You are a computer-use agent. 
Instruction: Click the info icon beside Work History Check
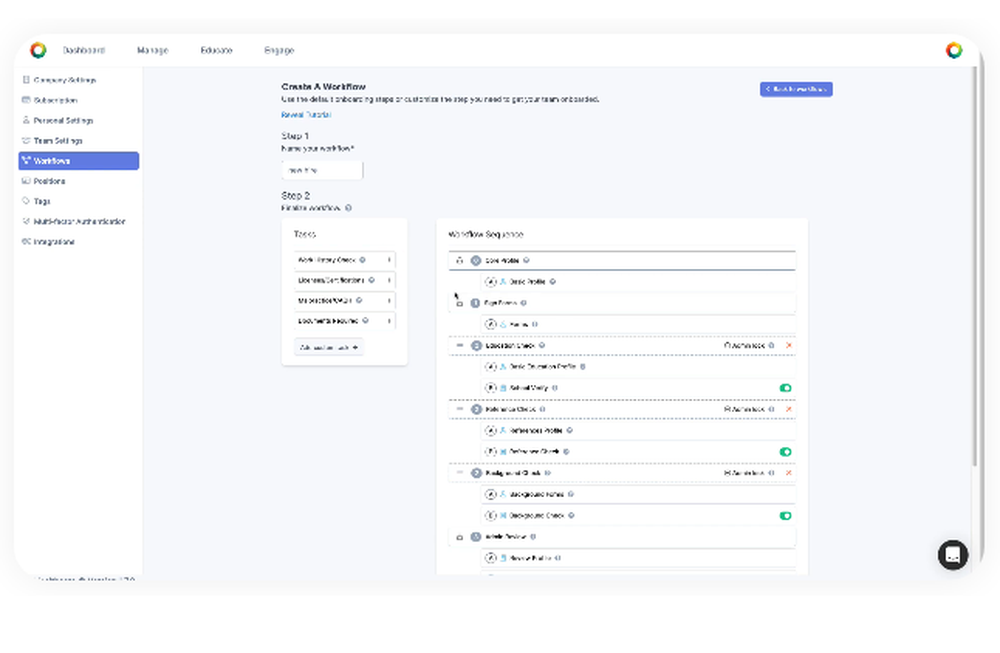(x=362, y=260)
